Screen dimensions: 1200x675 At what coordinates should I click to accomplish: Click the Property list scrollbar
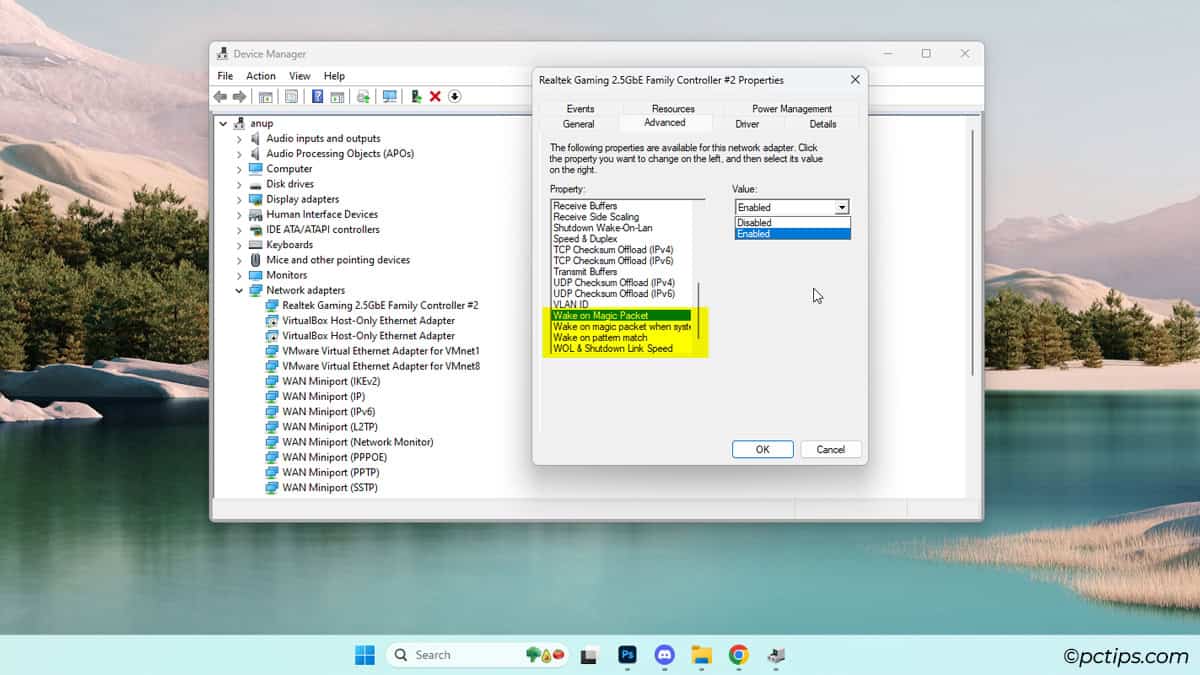699,310
